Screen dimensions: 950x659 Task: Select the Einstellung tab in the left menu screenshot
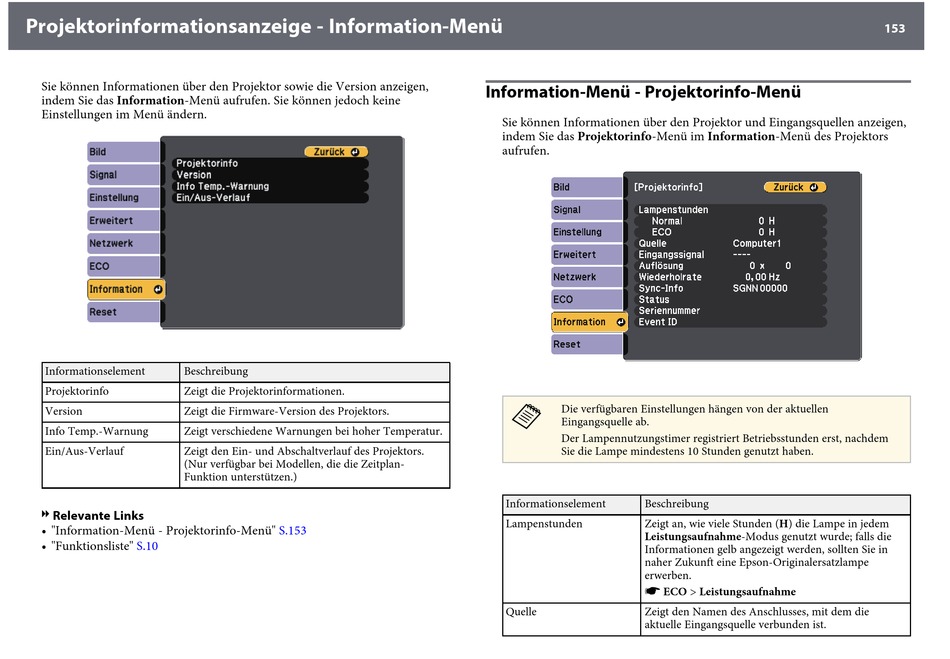[124, 197]
